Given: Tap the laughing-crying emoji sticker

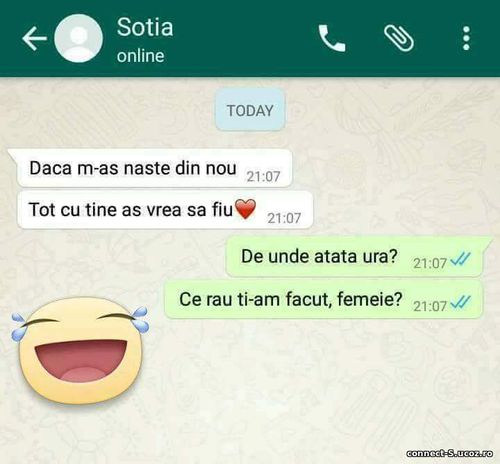Looking at the screenshot, I should [80, 350].
